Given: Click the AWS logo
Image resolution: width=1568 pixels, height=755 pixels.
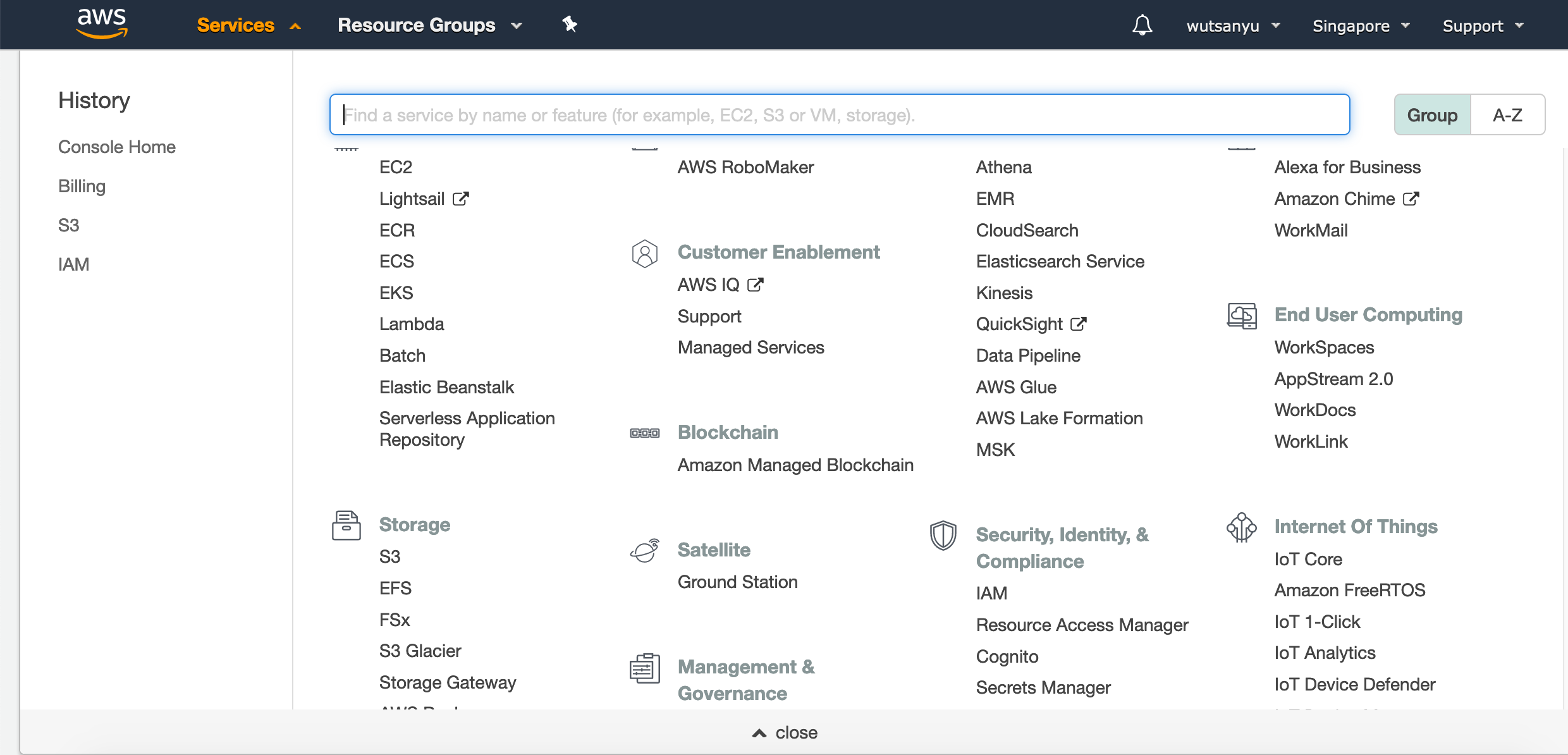Looking at the screenshot, I should pos(102,24).
